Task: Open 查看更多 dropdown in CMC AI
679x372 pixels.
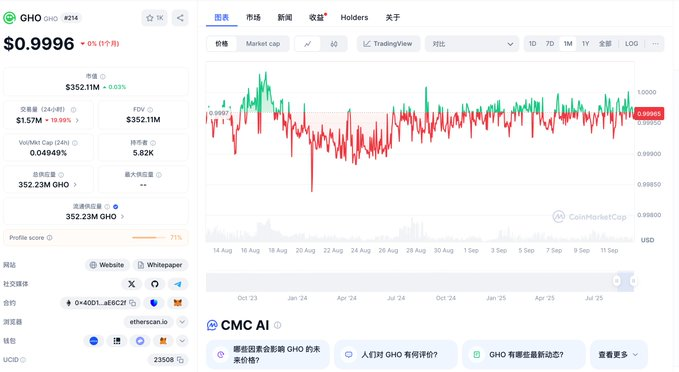Action: click(618, 355)
